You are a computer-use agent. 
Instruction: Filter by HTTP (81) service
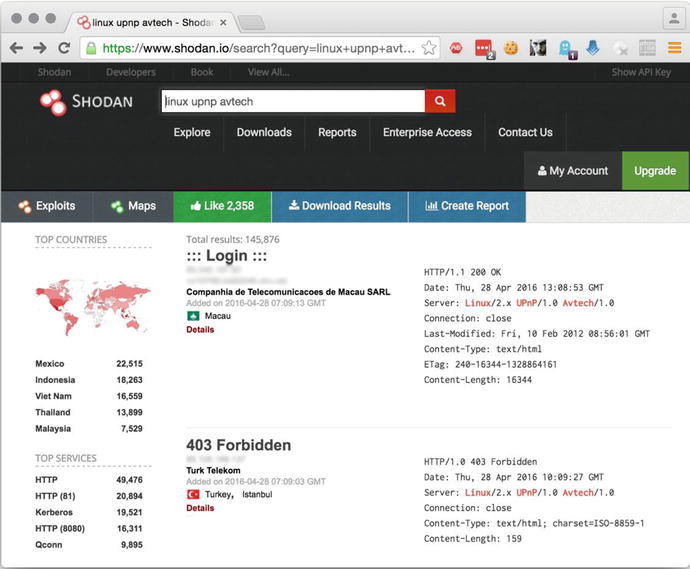pyautogui.click(x=55, y=496)
